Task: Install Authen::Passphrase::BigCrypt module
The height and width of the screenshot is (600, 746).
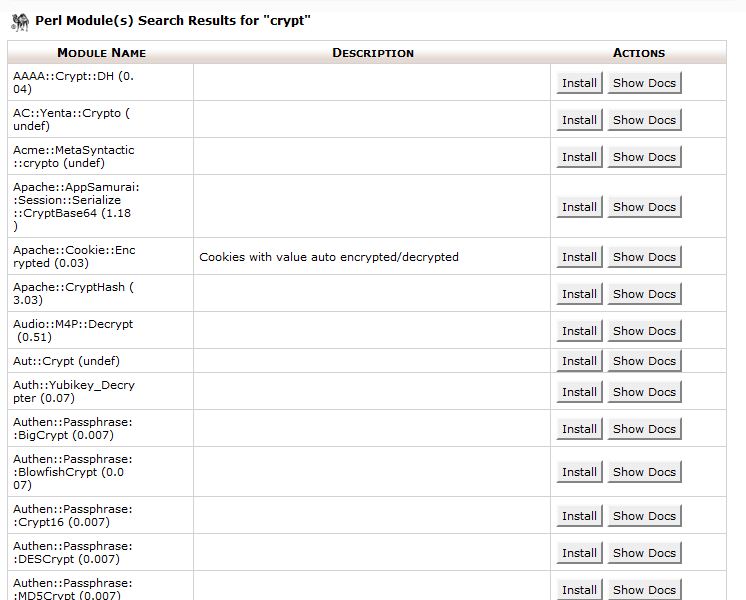Action: coord(579,429)
